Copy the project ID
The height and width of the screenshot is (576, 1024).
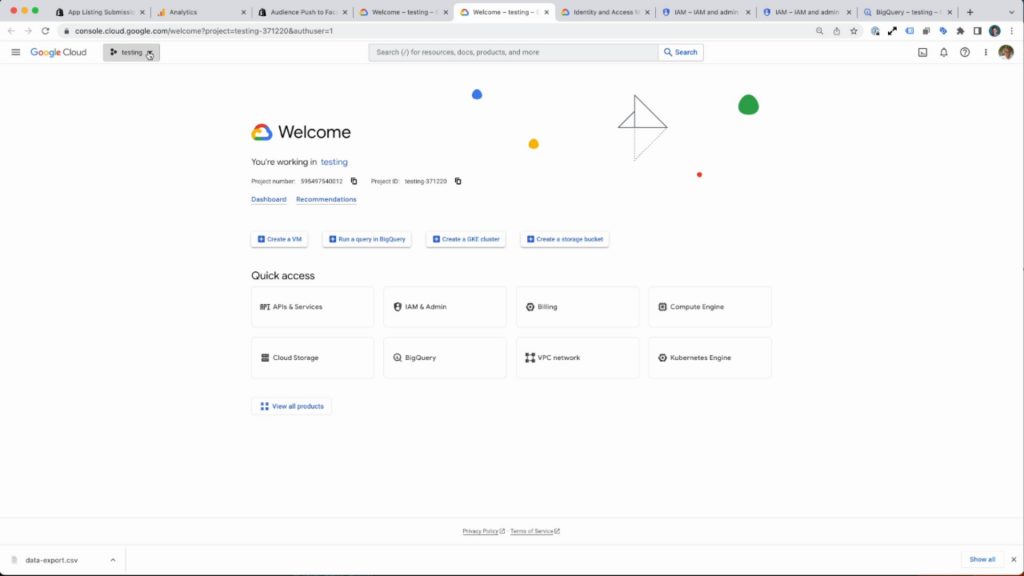pos(458,181)
